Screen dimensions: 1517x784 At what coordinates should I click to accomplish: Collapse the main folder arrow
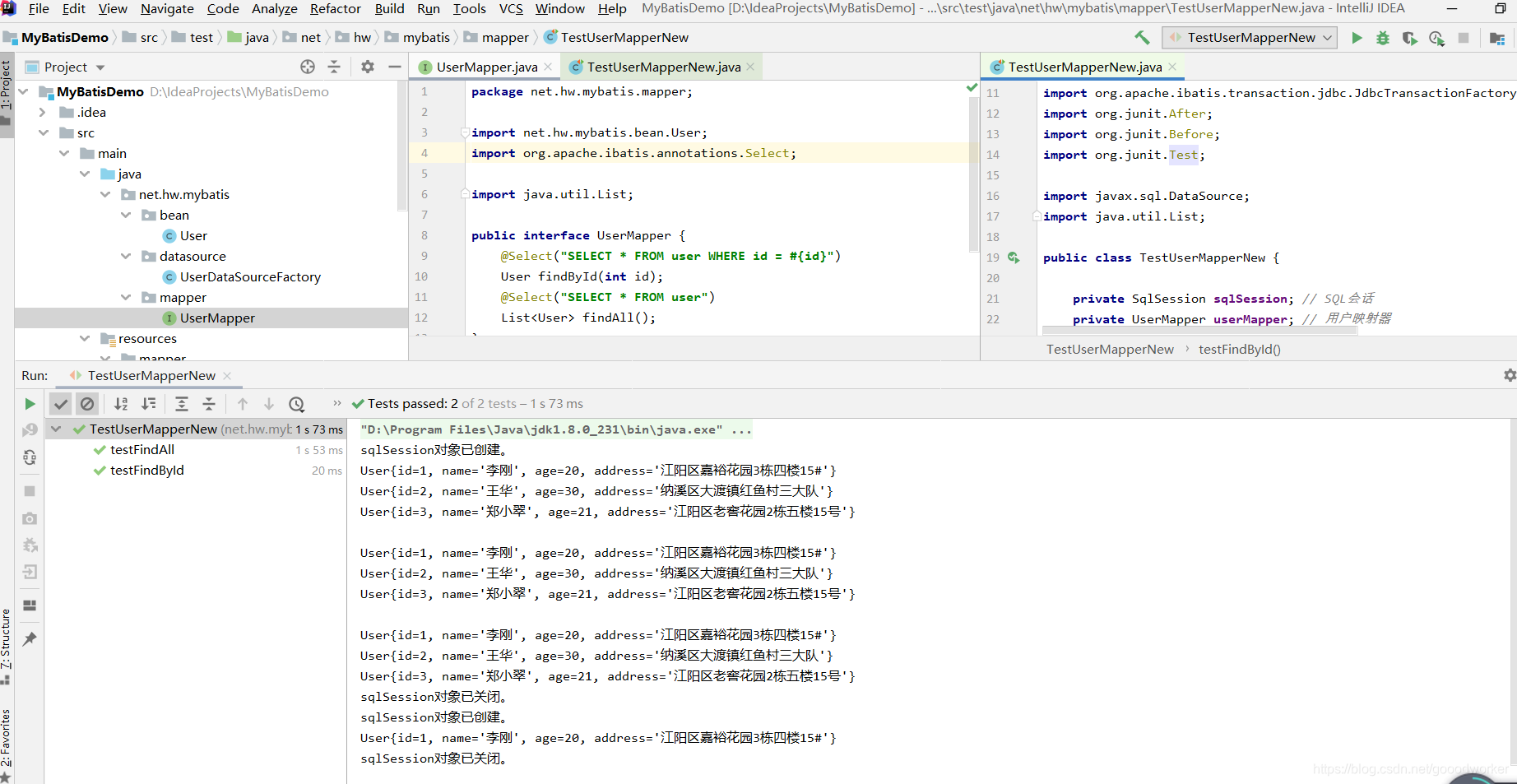point(63,153)
